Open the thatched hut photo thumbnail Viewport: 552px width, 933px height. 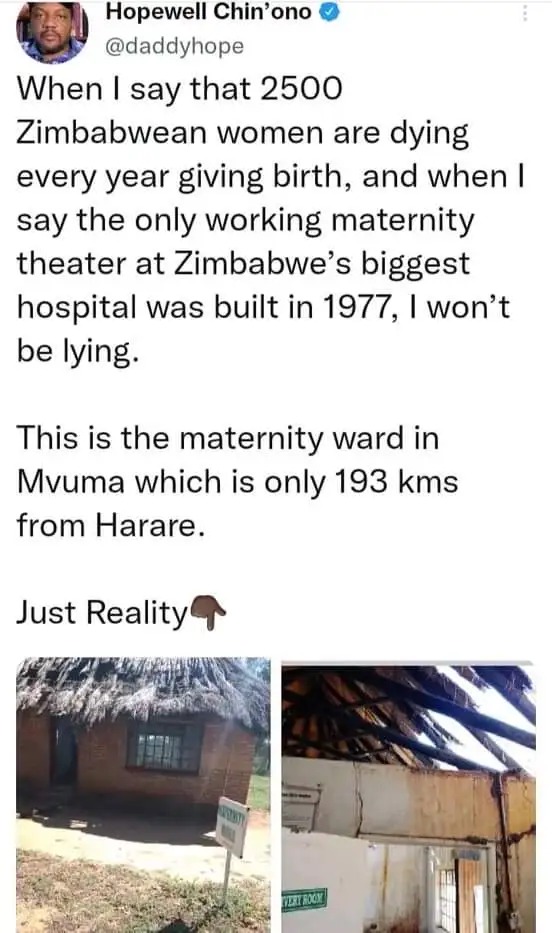[143, 795]
